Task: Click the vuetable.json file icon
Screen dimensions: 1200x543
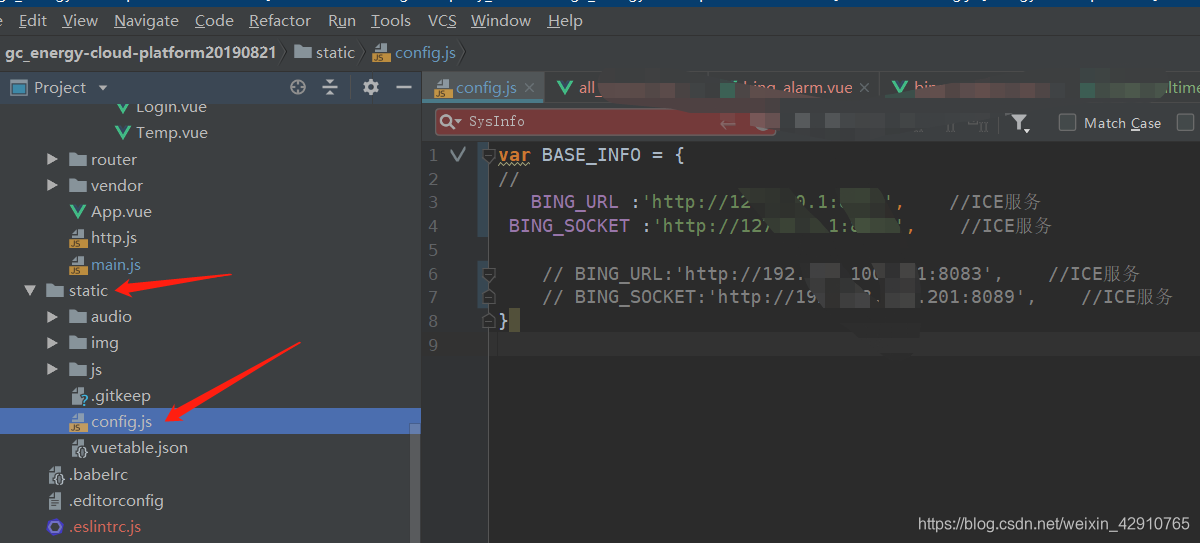Action: [79, 448]
